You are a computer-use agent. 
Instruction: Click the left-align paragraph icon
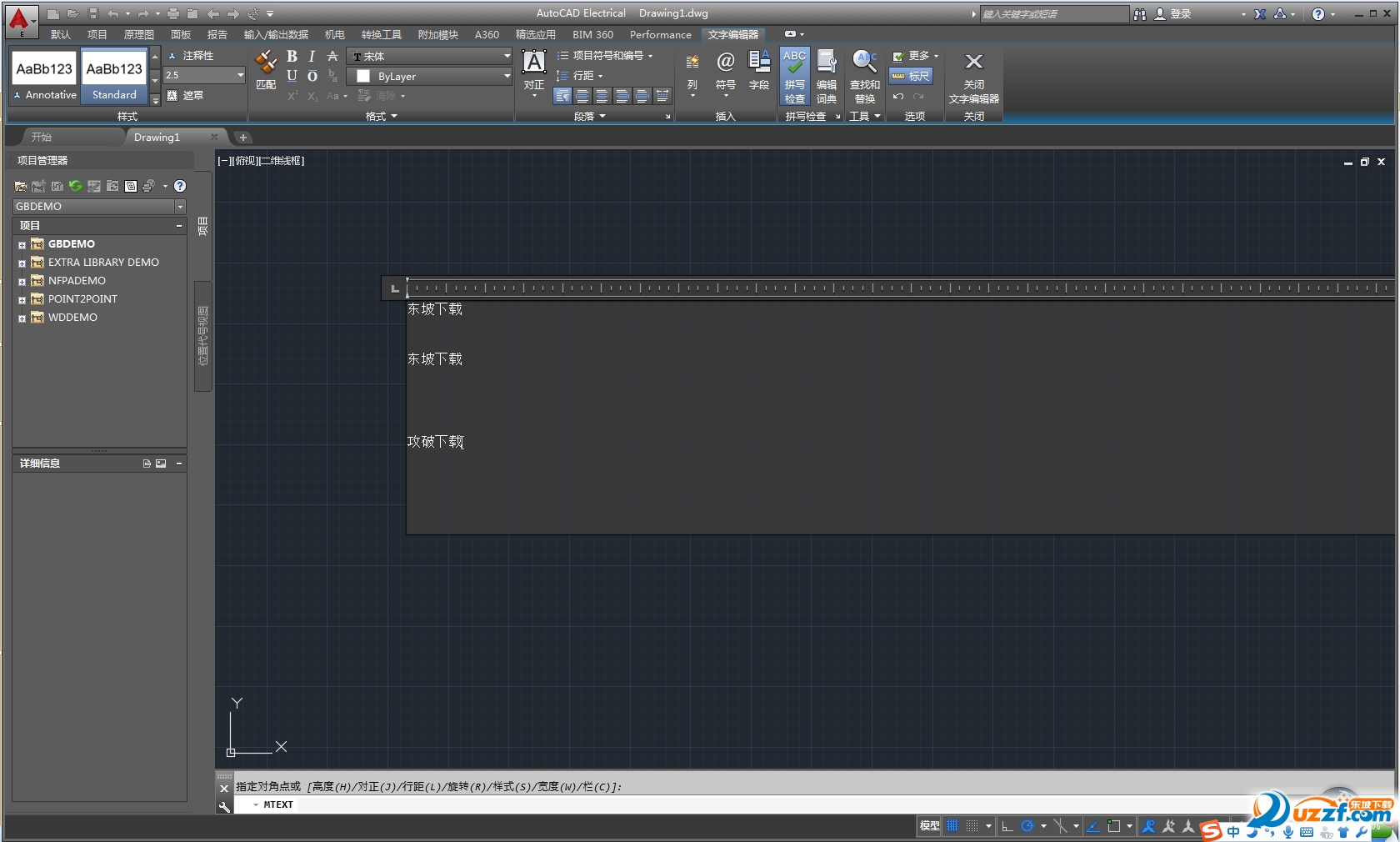coord(582,96)
